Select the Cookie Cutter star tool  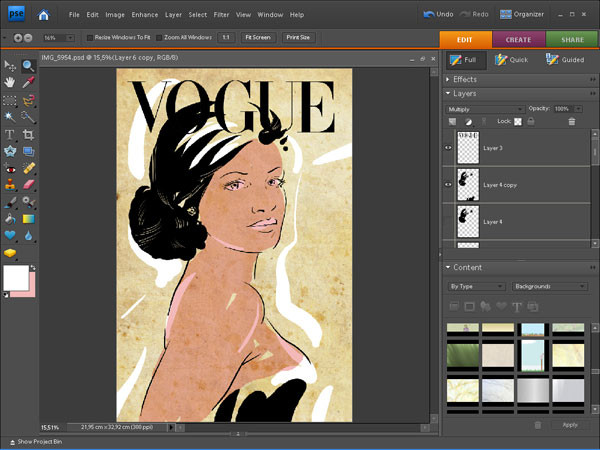click(x=10, y=151)
